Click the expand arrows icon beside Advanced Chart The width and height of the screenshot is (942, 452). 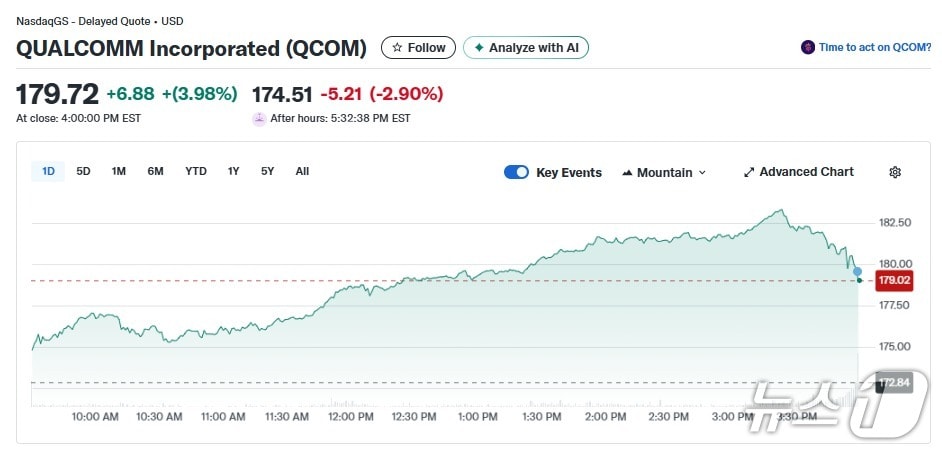pyautogui.click(x=749, y=172)
